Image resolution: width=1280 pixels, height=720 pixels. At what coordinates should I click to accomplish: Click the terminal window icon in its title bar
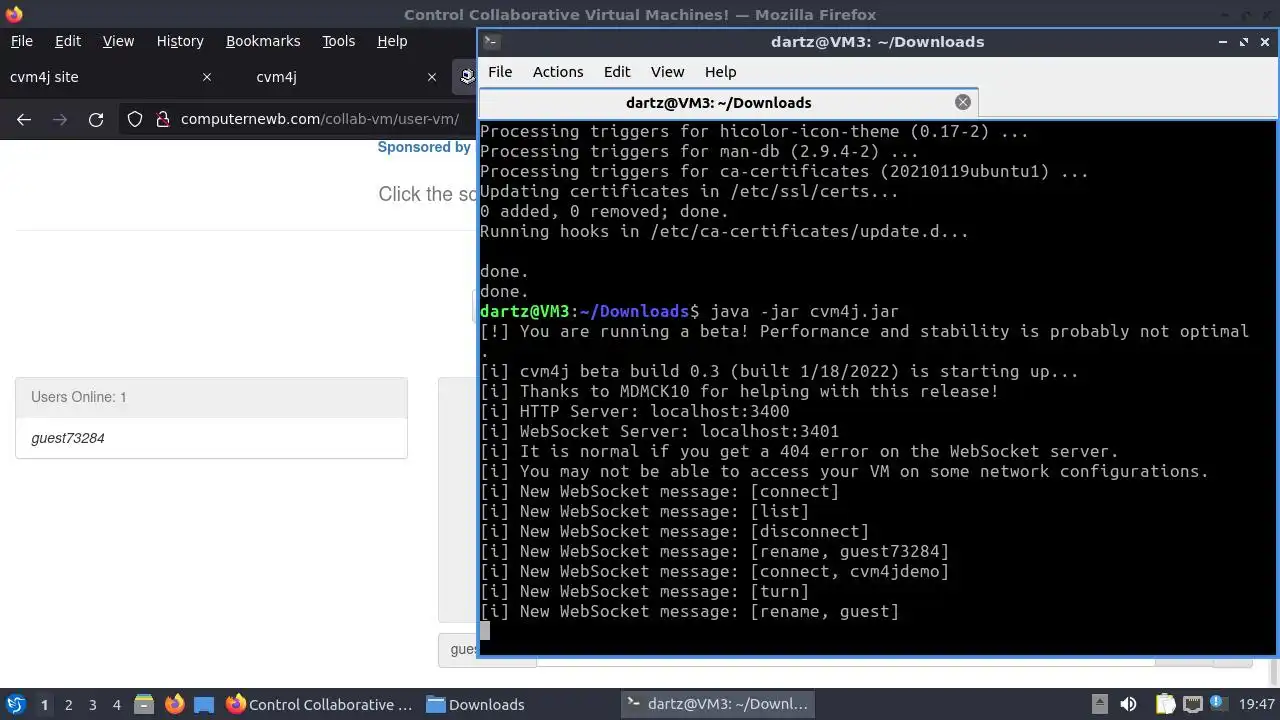(x=491, y=42)
